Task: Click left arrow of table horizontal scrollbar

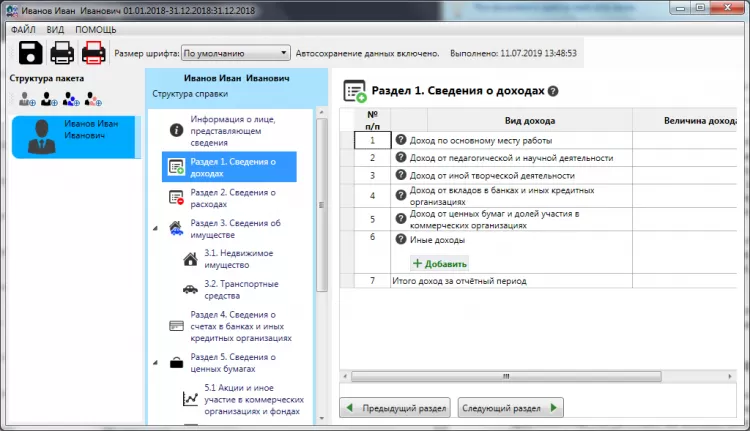Action: point(345,376)
